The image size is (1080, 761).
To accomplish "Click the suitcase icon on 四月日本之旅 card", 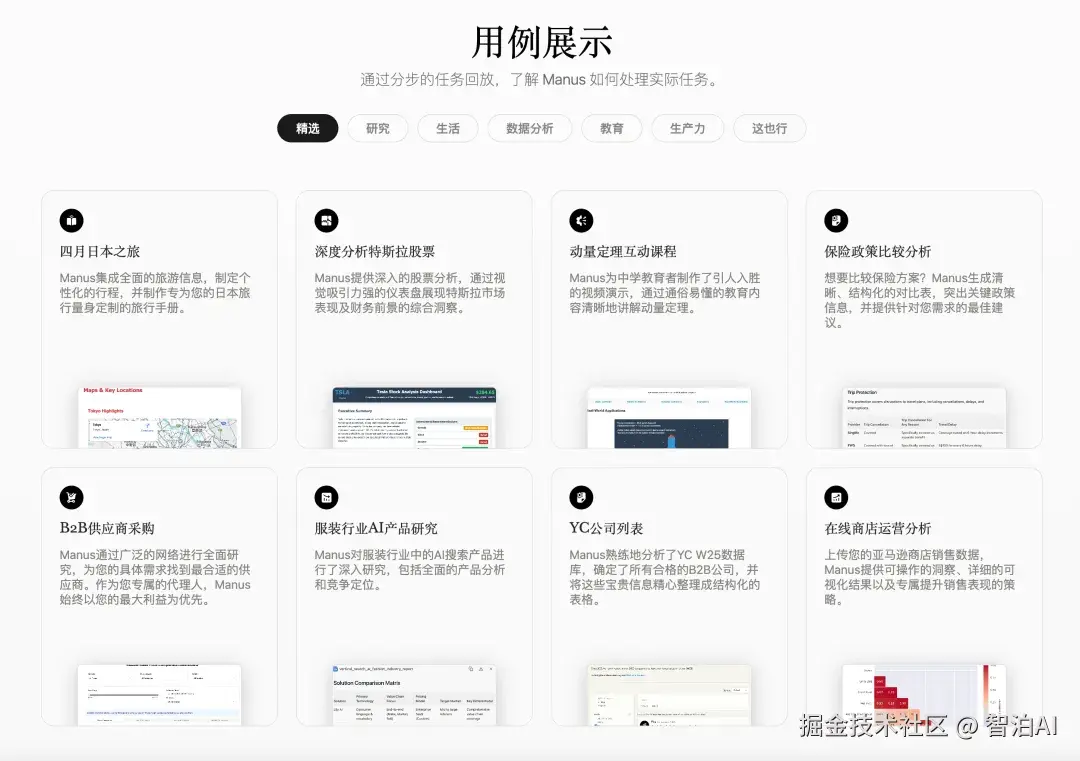I will [72, 220].
